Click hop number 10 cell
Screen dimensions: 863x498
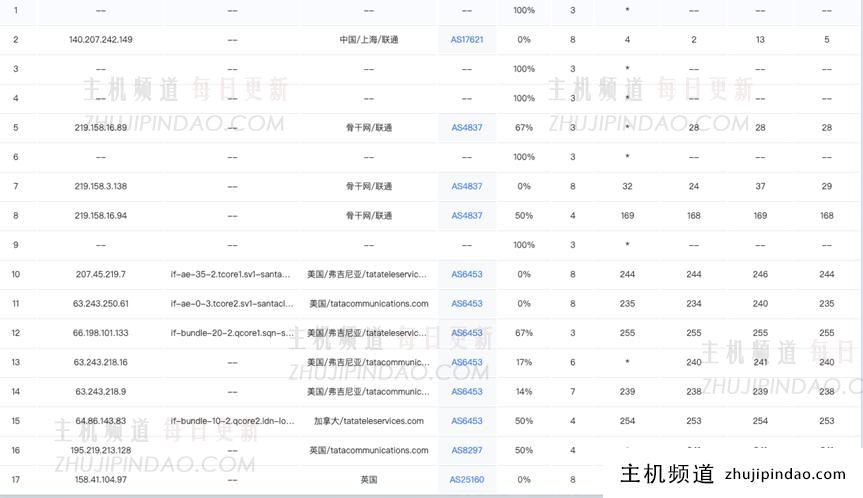click(x=15, y=274)
